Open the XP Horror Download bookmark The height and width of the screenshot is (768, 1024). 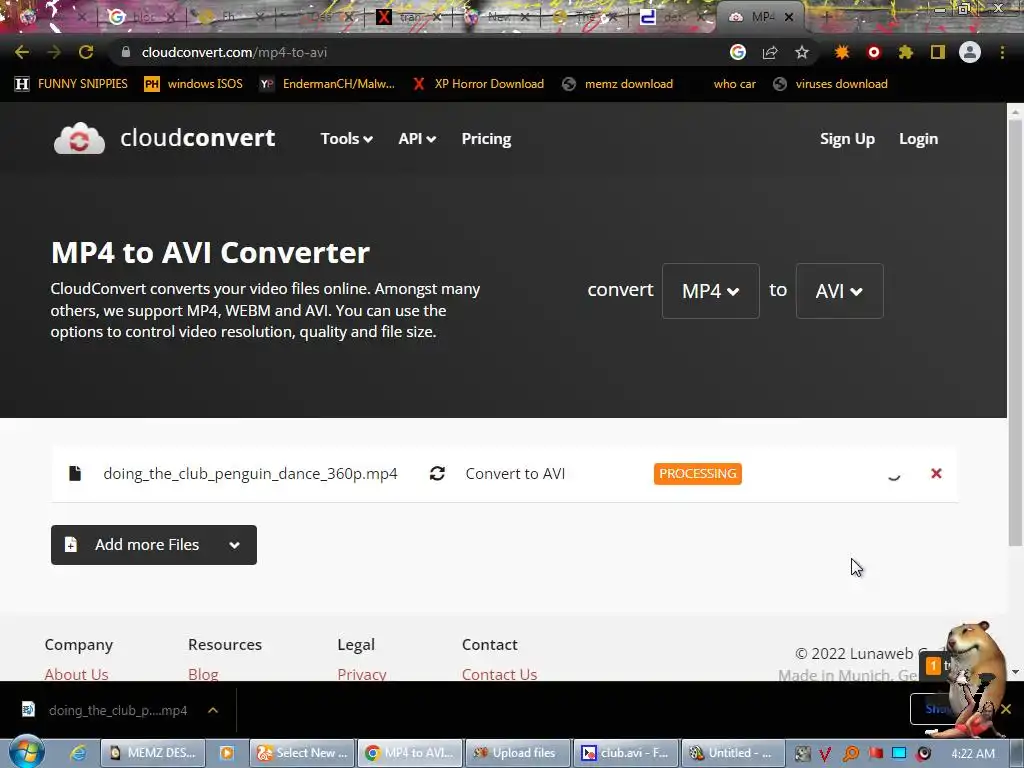pyautogui.click(x=478, y=84)
